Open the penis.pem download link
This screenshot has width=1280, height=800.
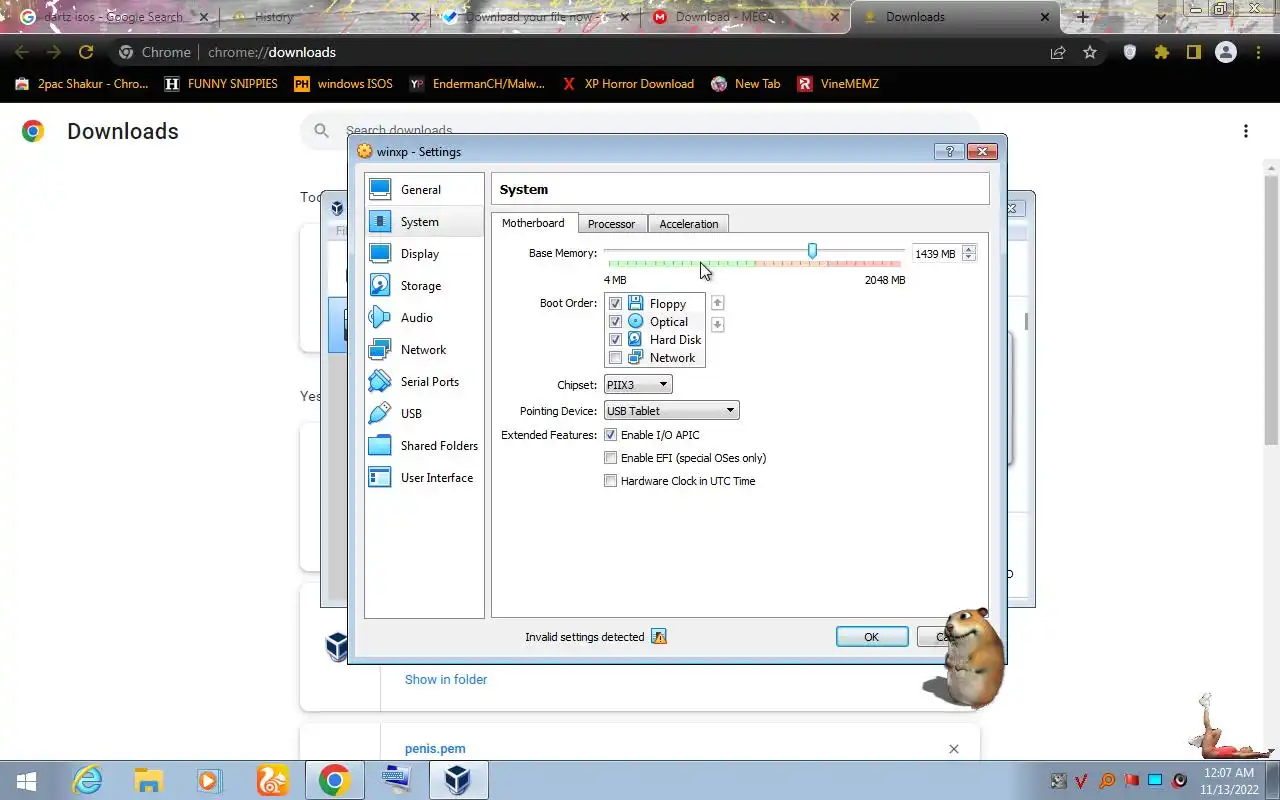pos(435,748)
